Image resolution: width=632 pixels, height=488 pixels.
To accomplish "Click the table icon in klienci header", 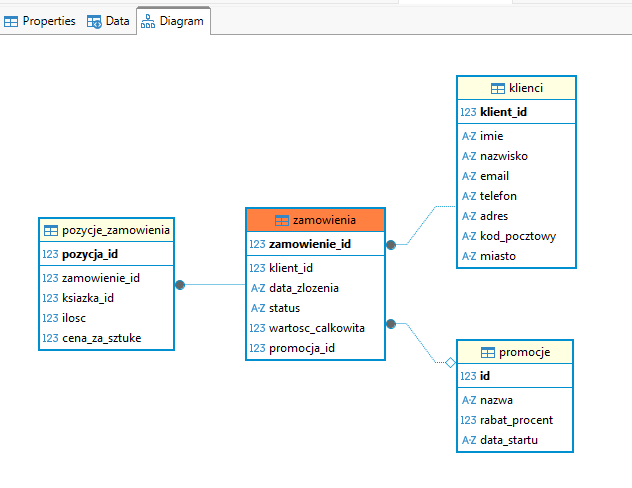I will (497, 89).
